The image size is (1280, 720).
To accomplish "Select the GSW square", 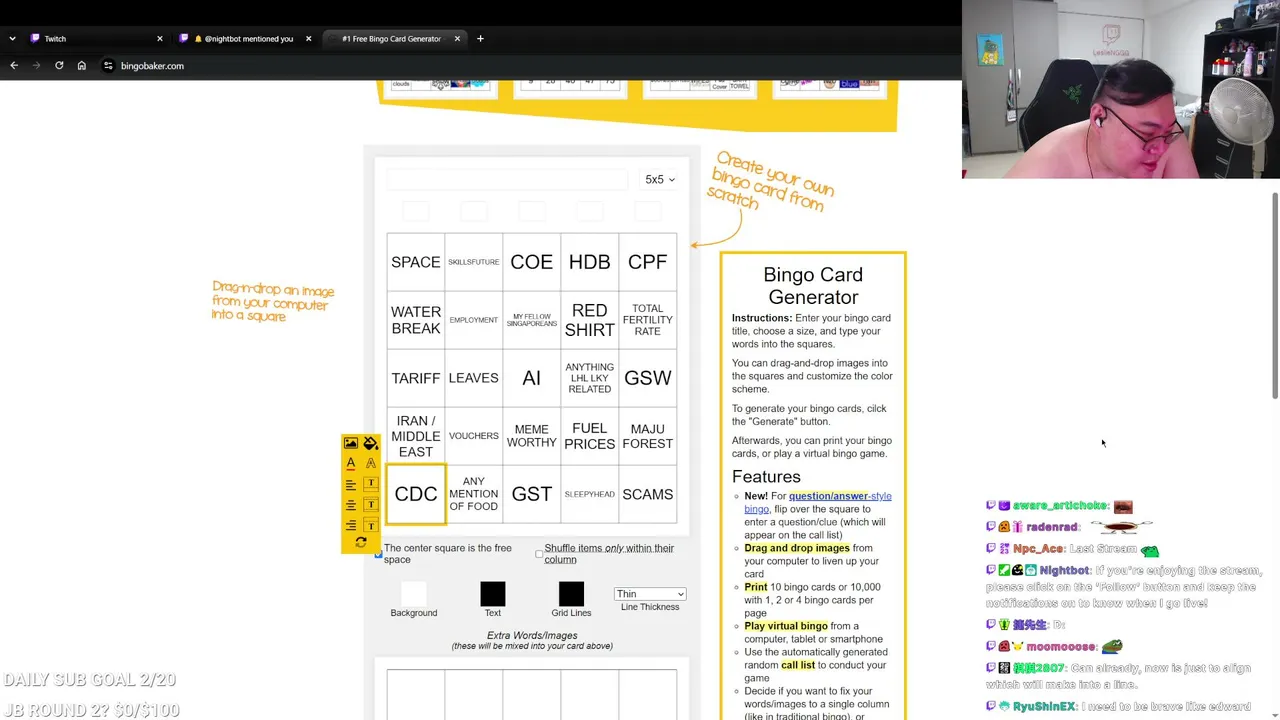I will [x=648, y=378].
